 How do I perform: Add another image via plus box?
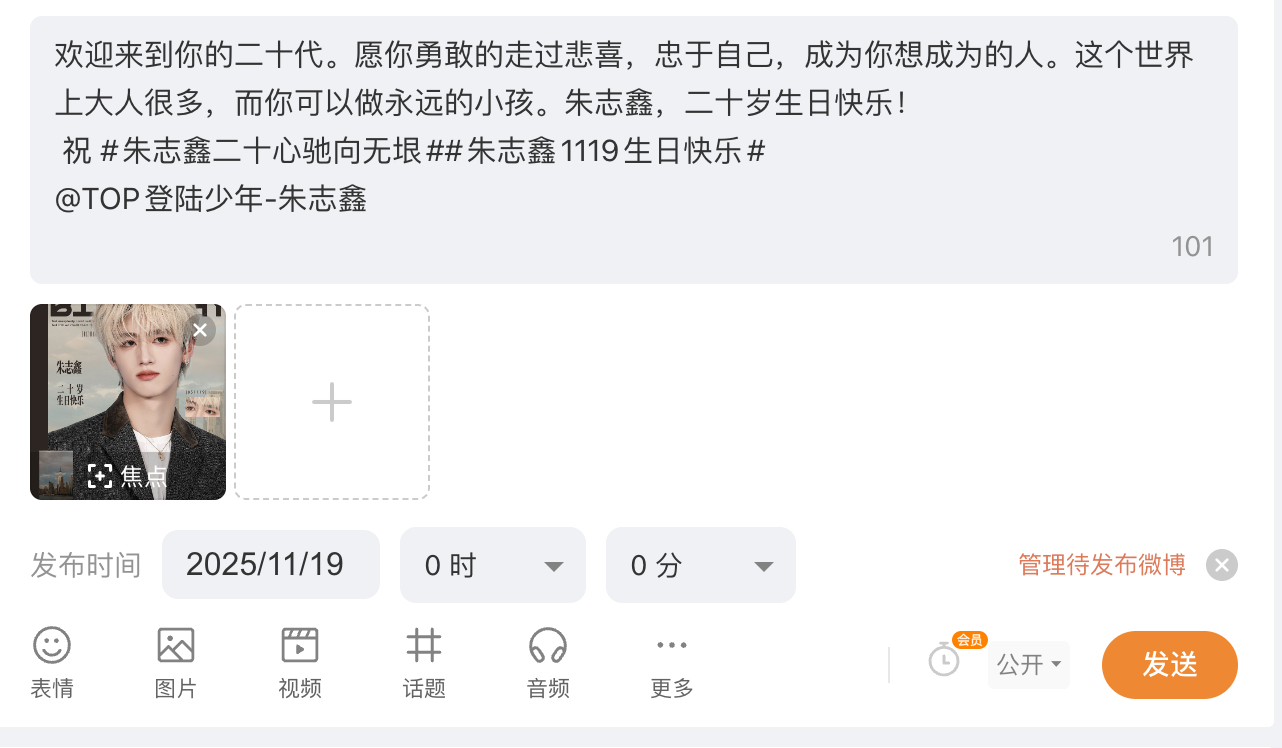click(x=332, y=402)
